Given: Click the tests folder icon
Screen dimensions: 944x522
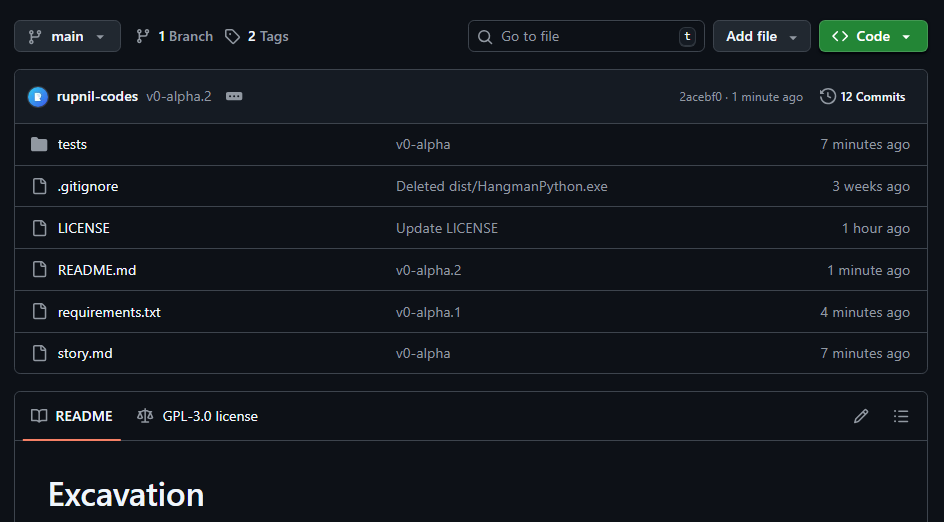Looking at the screenshot, I should click(x=40, y=145).
